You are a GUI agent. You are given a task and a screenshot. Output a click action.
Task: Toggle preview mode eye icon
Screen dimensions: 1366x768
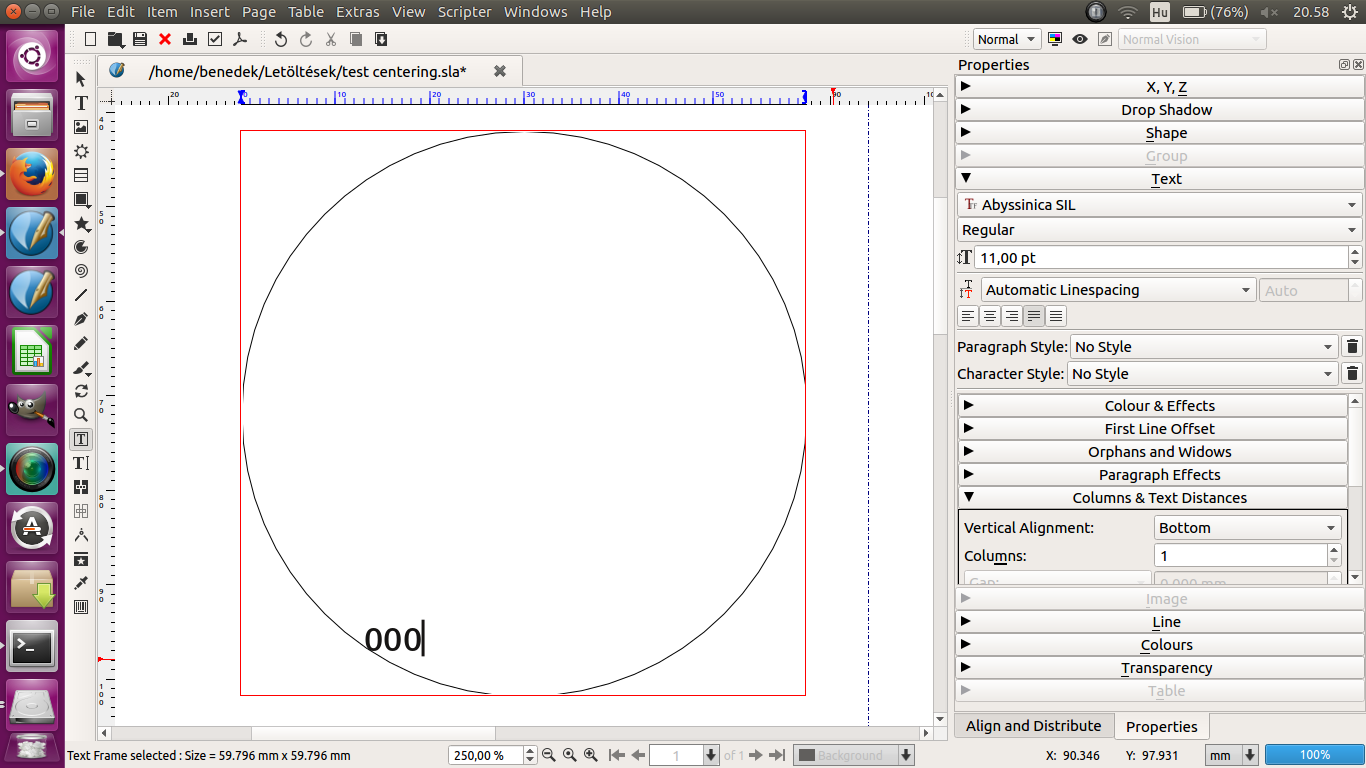tap(1080, 39)
